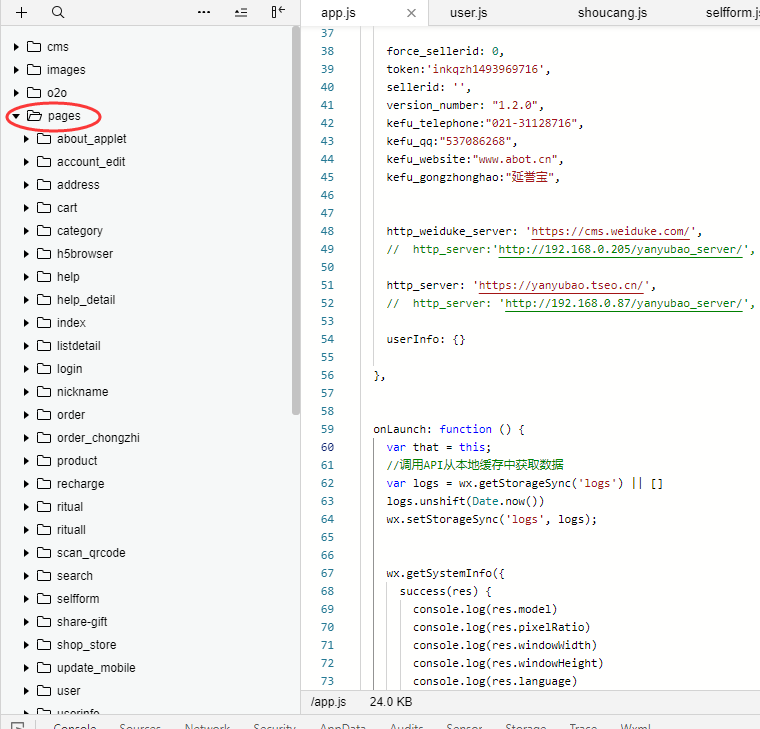Click the https://cms.weiduke.com/ link

click(x=615, y=231)
